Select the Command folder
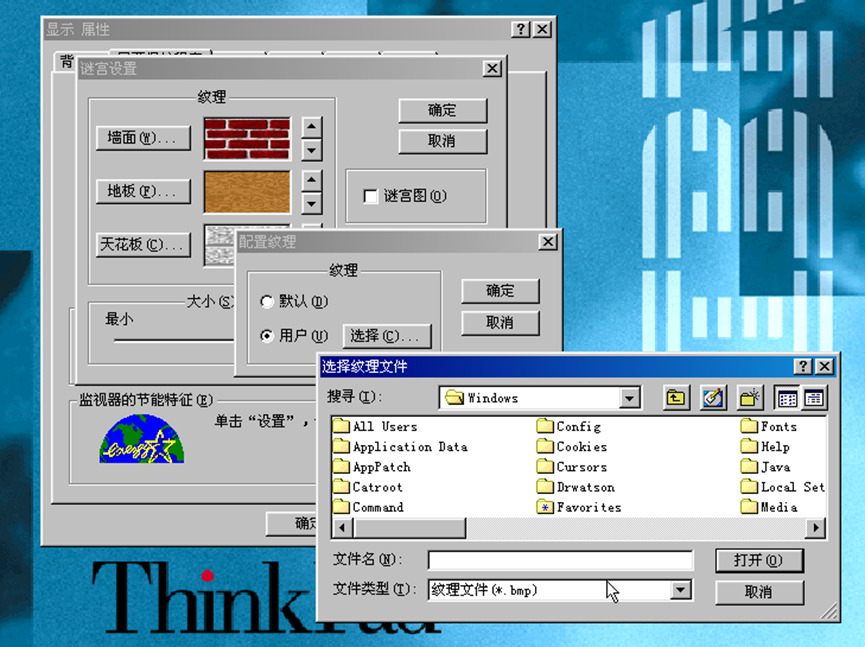Image resolution: width=865 pixels, height=647 pixels. [x=369, y=507]
